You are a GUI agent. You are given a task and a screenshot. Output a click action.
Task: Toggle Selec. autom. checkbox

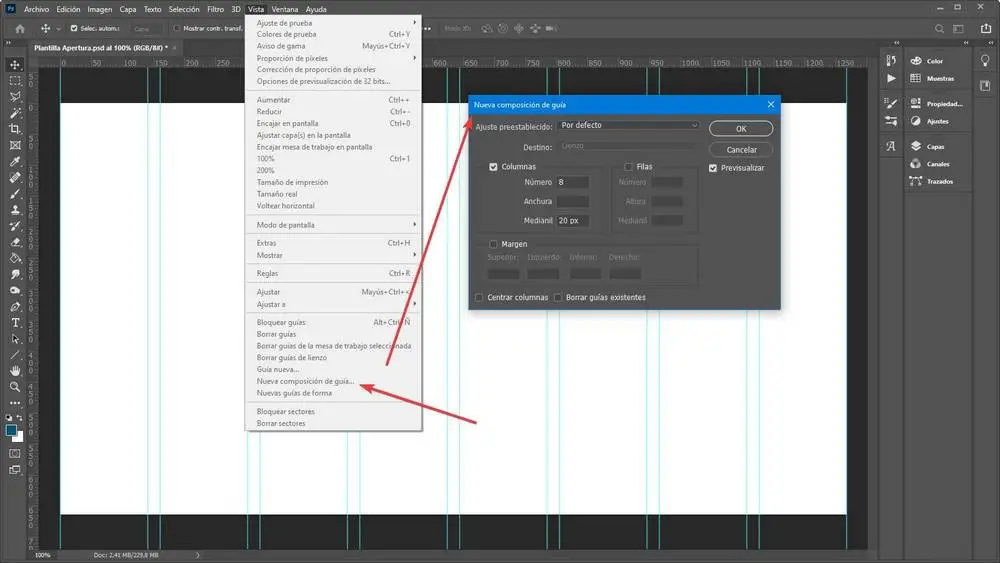pos(74,29)
